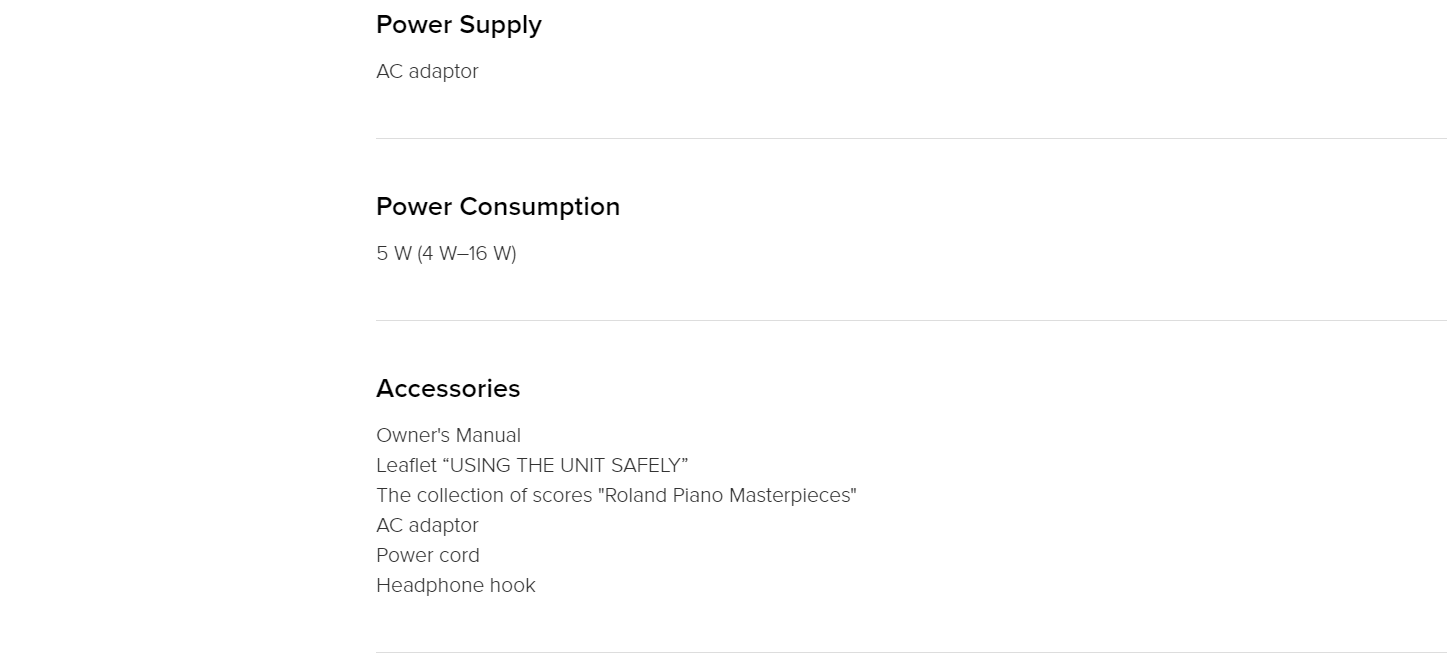
Task: Select the collection of scores line
Action: coord(616,495)
